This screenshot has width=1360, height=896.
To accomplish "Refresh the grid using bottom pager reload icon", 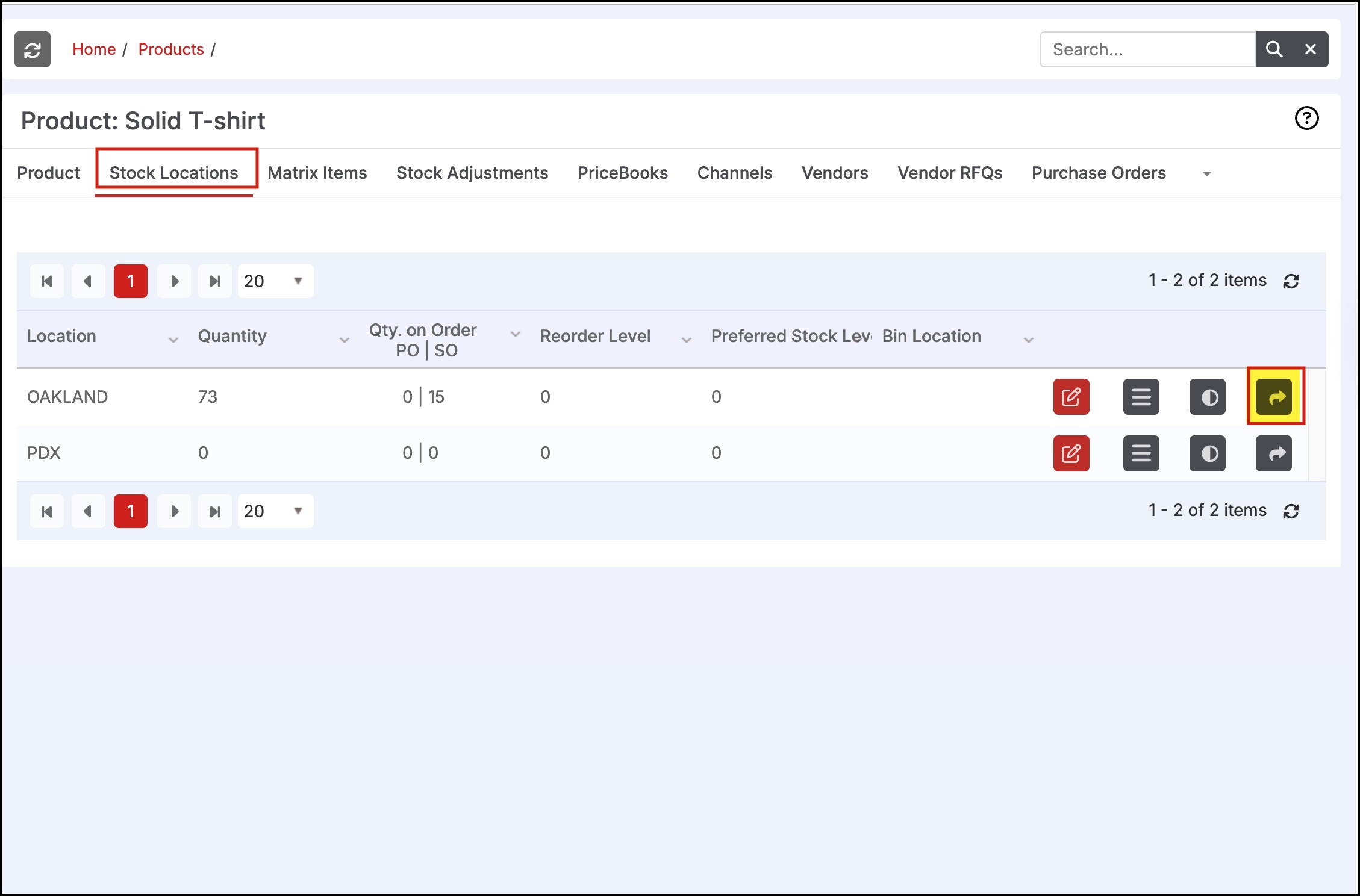I will tap(1291, 511).
